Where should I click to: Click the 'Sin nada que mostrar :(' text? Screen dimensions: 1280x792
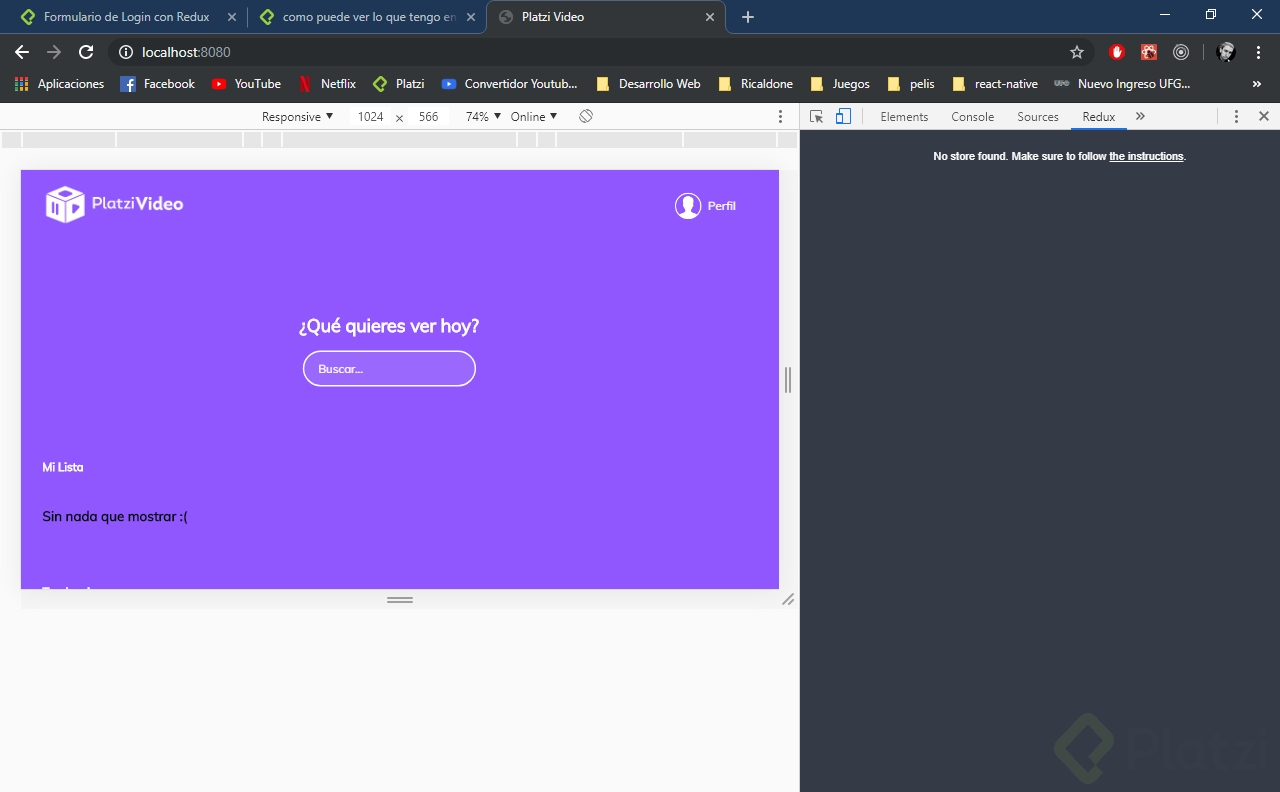click(115, 517)
